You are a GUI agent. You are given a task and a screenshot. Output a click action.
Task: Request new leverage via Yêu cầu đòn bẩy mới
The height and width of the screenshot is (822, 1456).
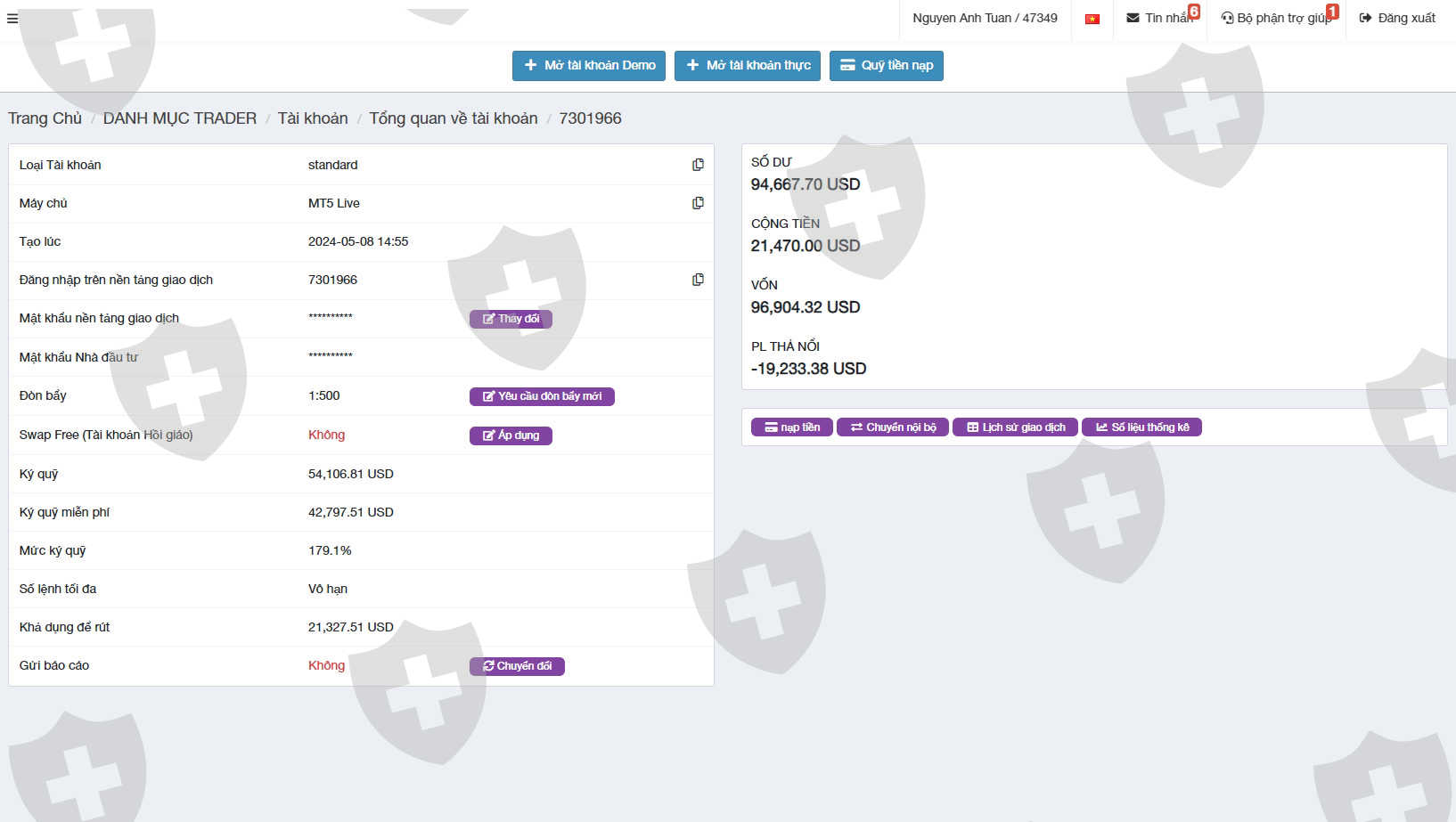coord(542,396)
